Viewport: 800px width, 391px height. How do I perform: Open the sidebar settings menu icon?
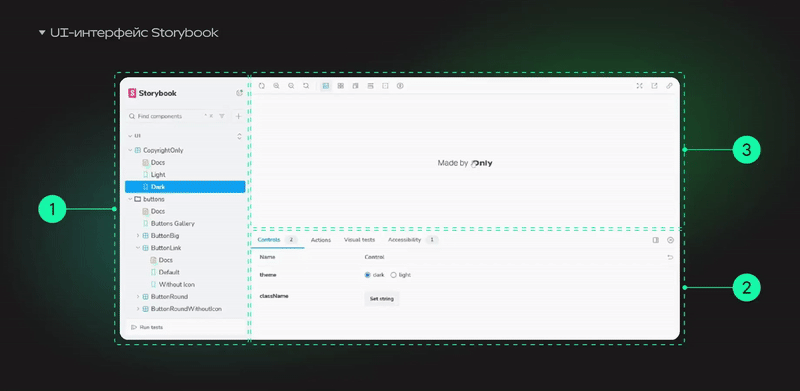pyautogui.click(x=239, y=93)
